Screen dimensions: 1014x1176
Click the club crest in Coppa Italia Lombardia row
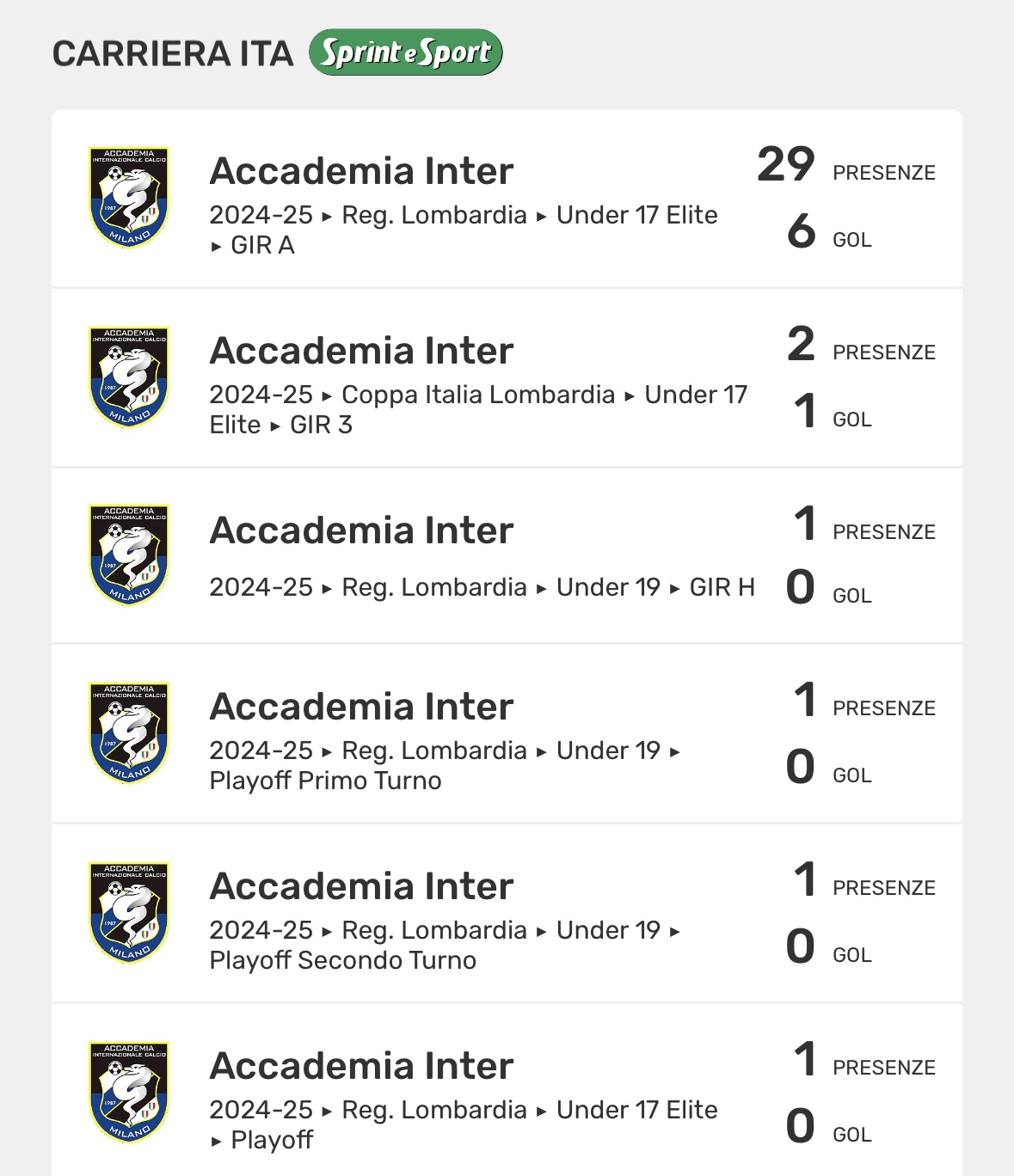[129, 377]
